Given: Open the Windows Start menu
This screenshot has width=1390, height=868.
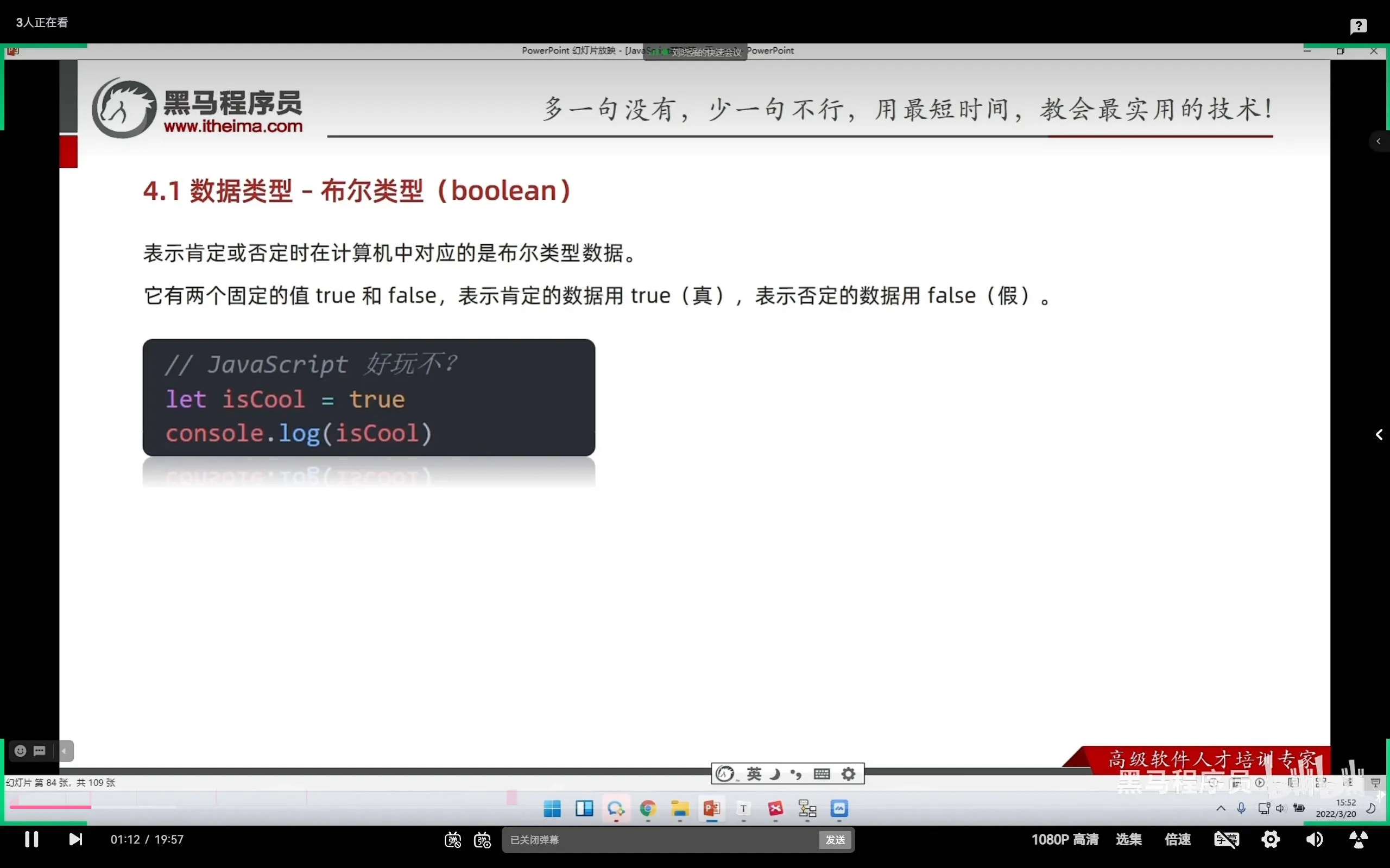Looking at the screenshot, I should [552, 809].
